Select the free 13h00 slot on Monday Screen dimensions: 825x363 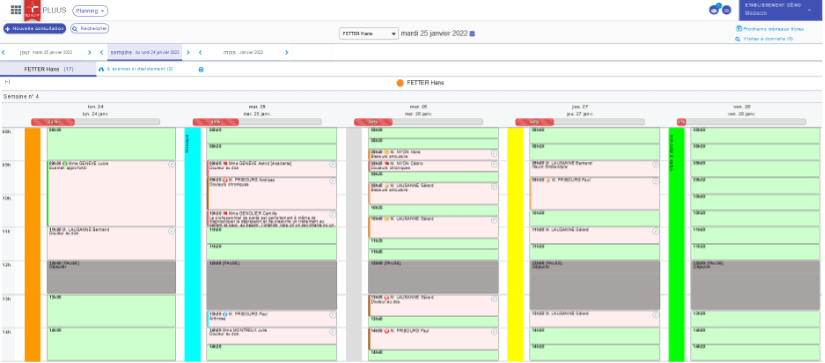pyautogui.click(x=111, y=311)
